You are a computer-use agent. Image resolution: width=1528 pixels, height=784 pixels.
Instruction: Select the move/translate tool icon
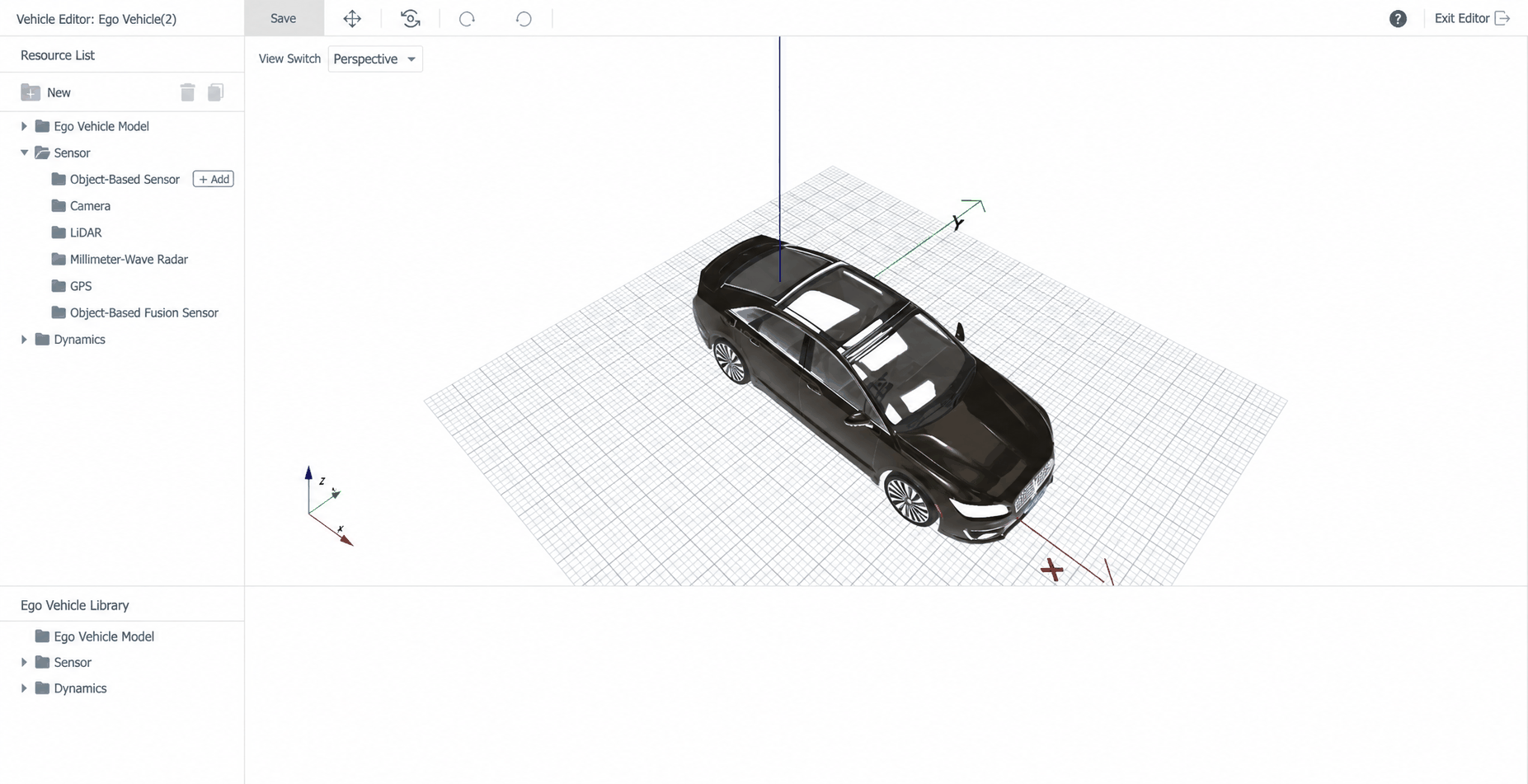(x=352, y=18)
